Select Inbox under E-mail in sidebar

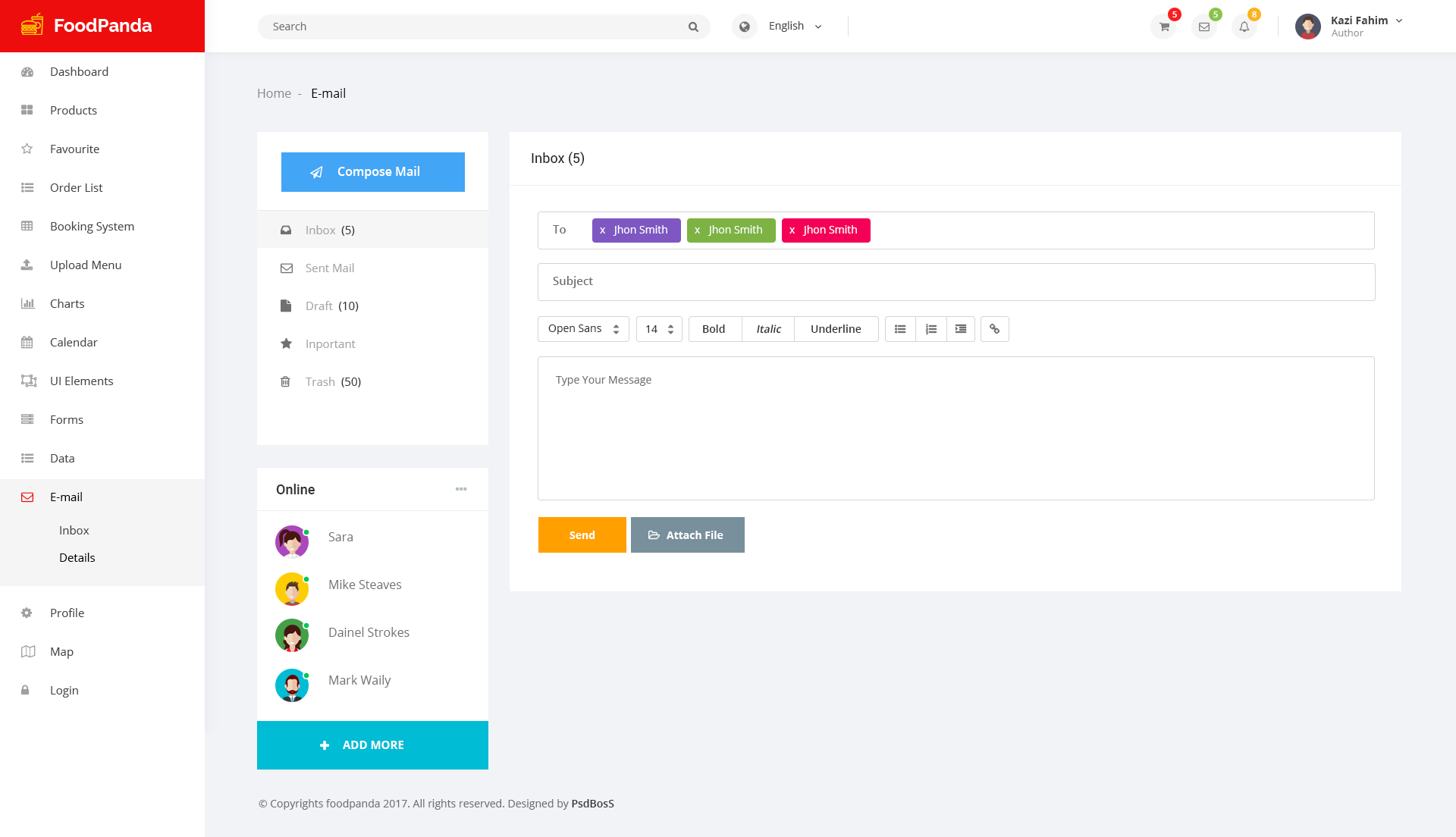pos(74,530)
